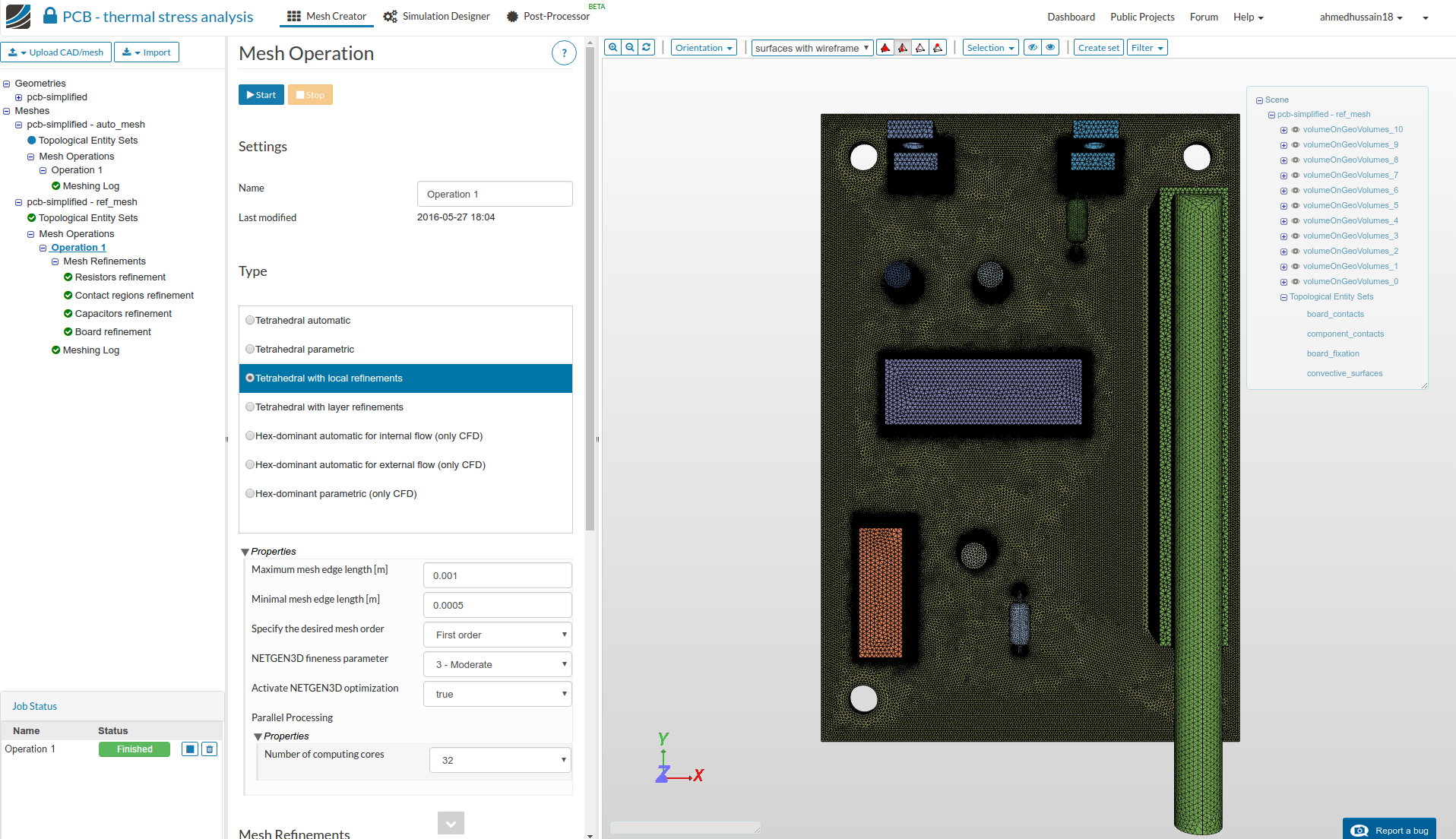Click the SimScale logo icon

pyautogui.click(x=18, y=17)
